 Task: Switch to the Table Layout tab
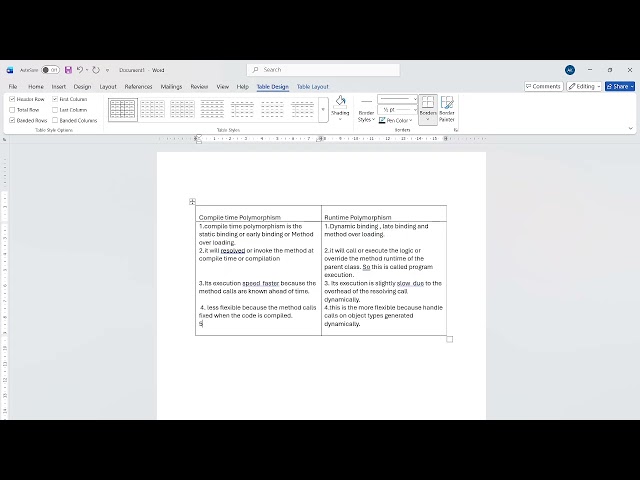(312, 87)
